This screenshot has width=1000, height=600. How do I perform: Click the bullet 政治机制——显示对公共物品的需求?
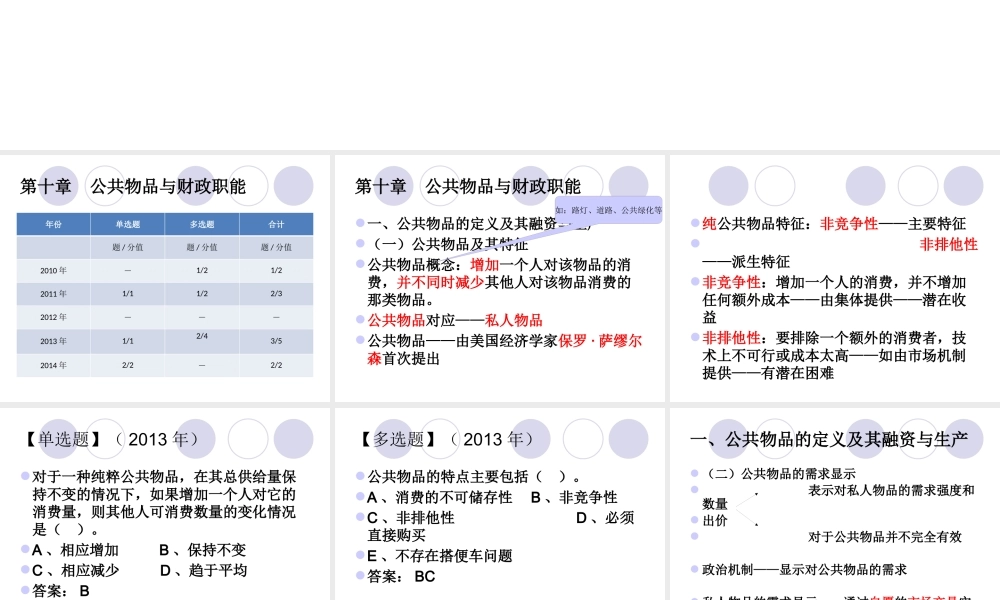coord(804,569)
